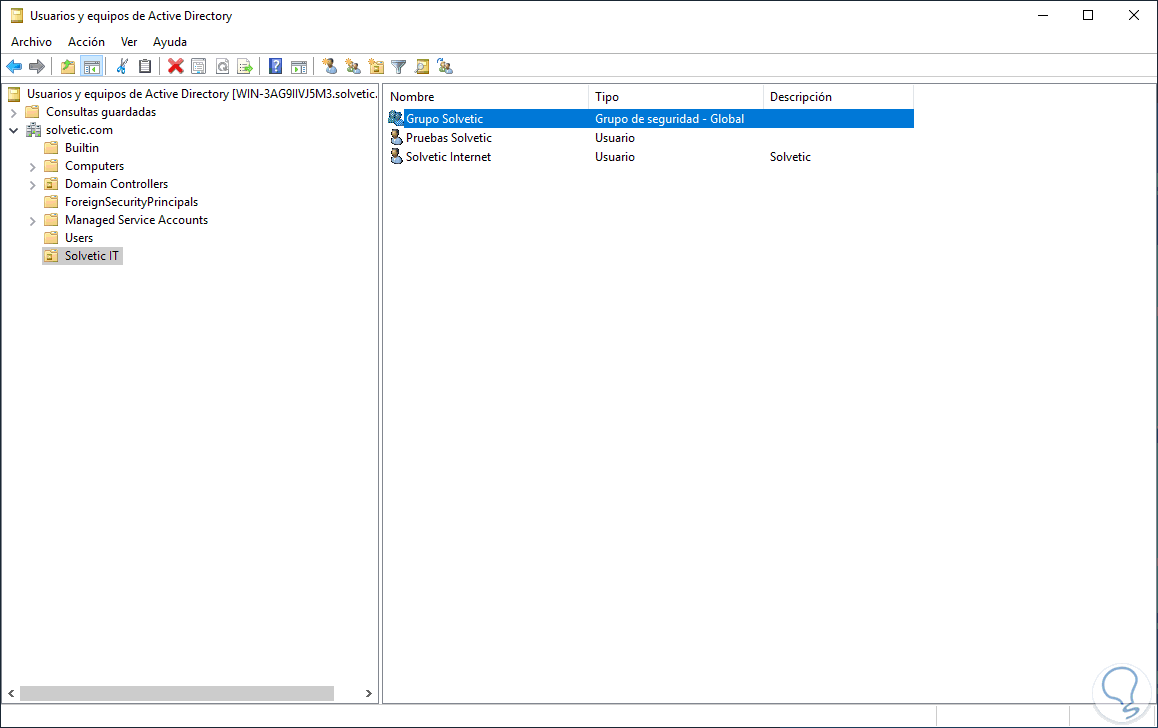Screen dimensions: 1158x728
Task: Expand the Computers container
Action: pyautogui.click(x=32, y=167)
